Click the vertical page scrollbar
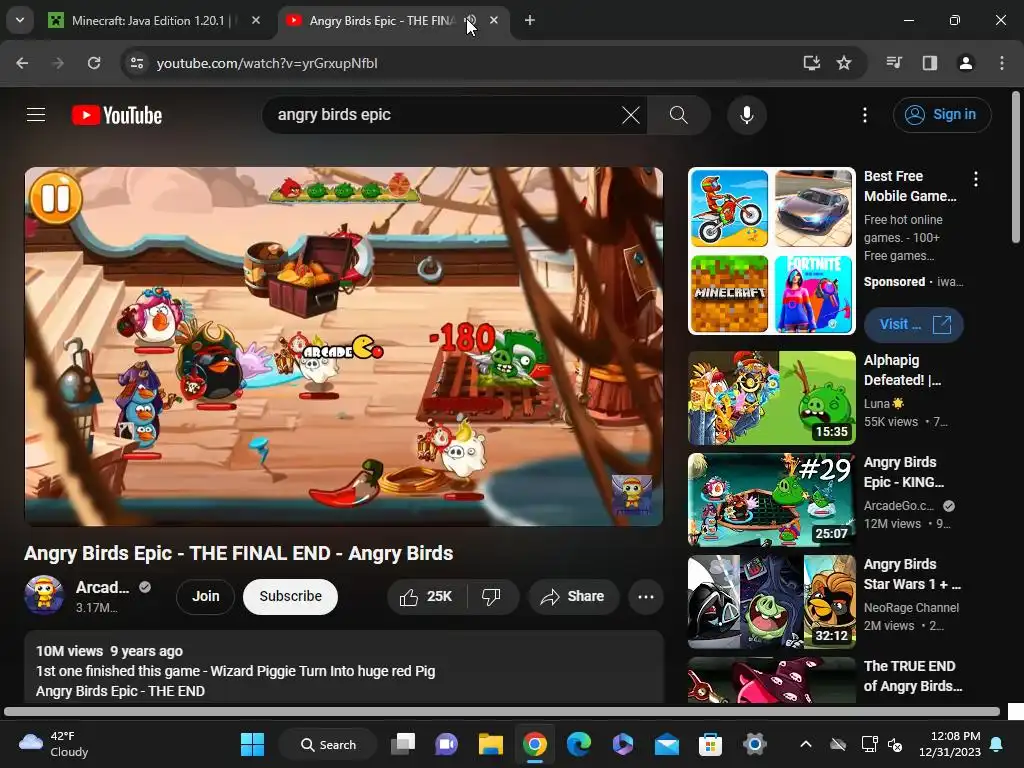 click(1016, 168)
